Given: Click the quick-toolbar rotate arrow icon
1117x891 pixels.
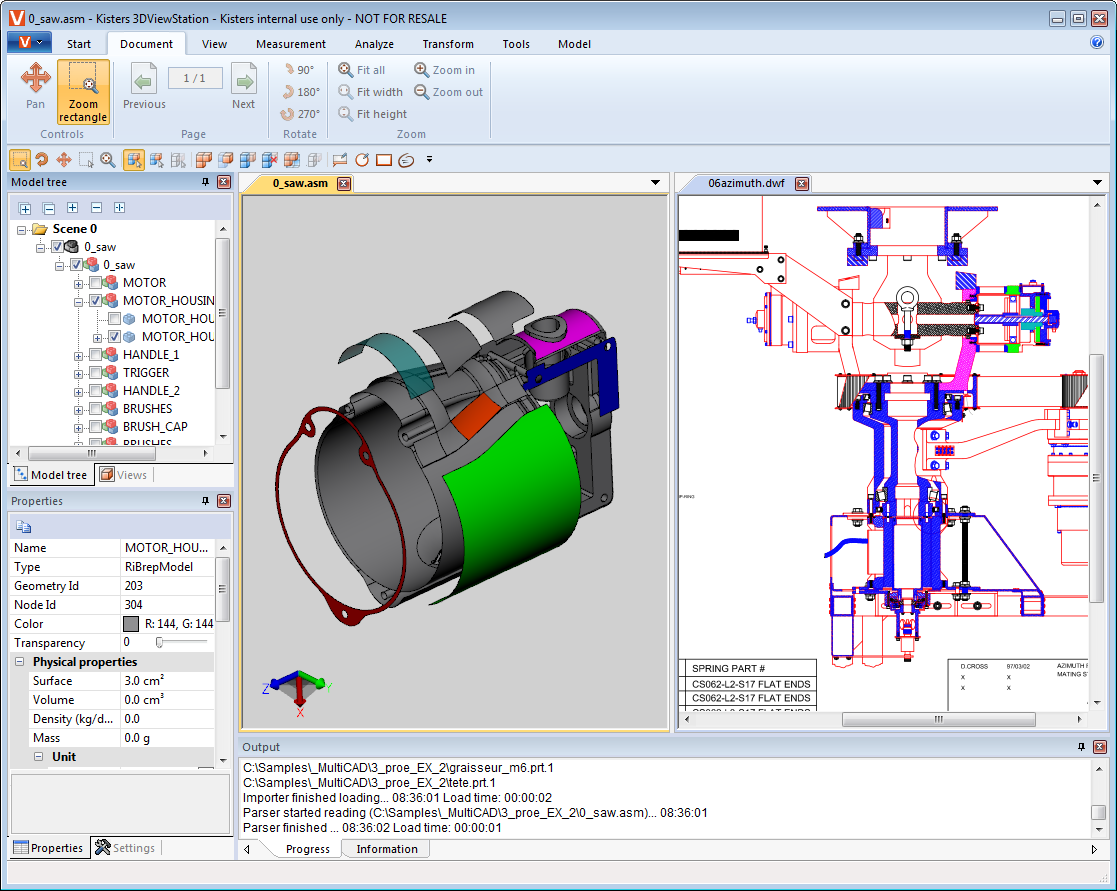Looking at the screenshot, I should 41,160.
